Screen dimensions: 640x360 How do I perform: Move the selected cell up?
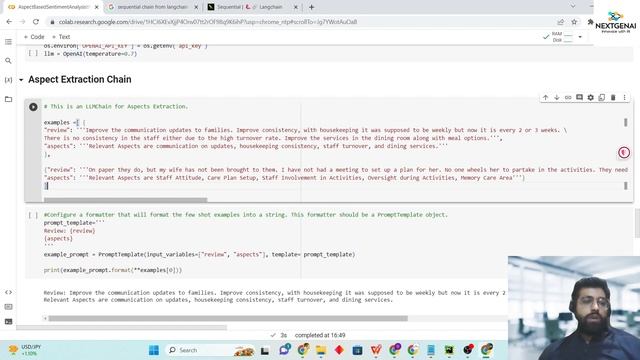[x=545, y=98]
